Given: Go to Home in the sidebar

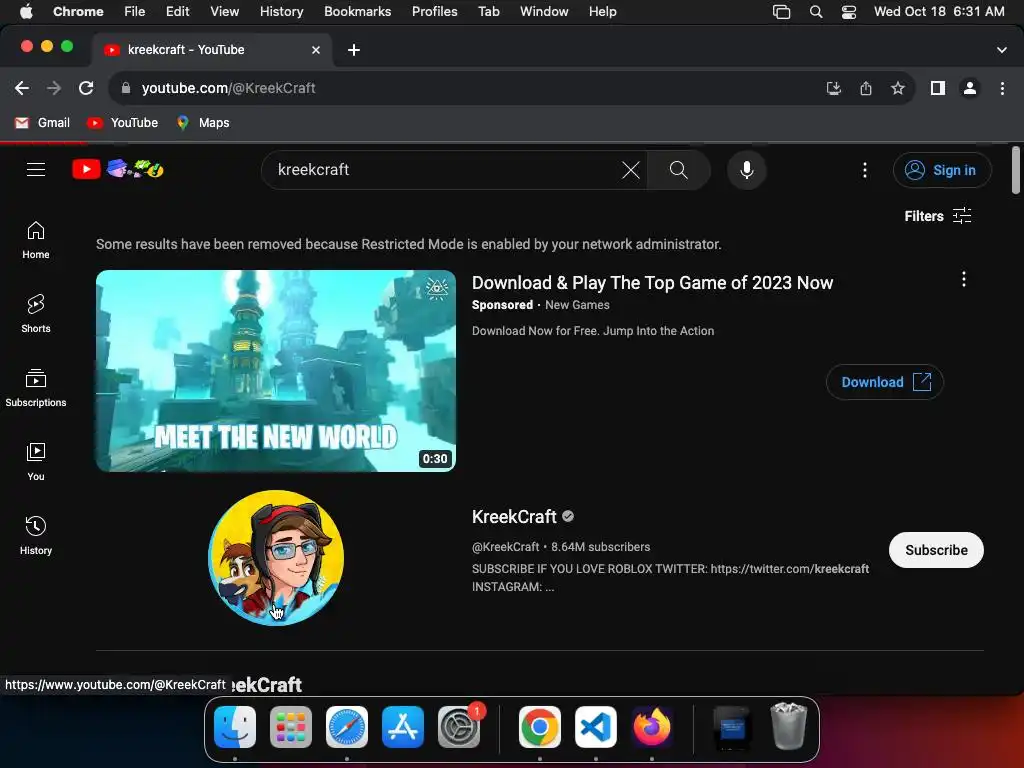Looking at the screenshot, I should click(x=36, y=240).
